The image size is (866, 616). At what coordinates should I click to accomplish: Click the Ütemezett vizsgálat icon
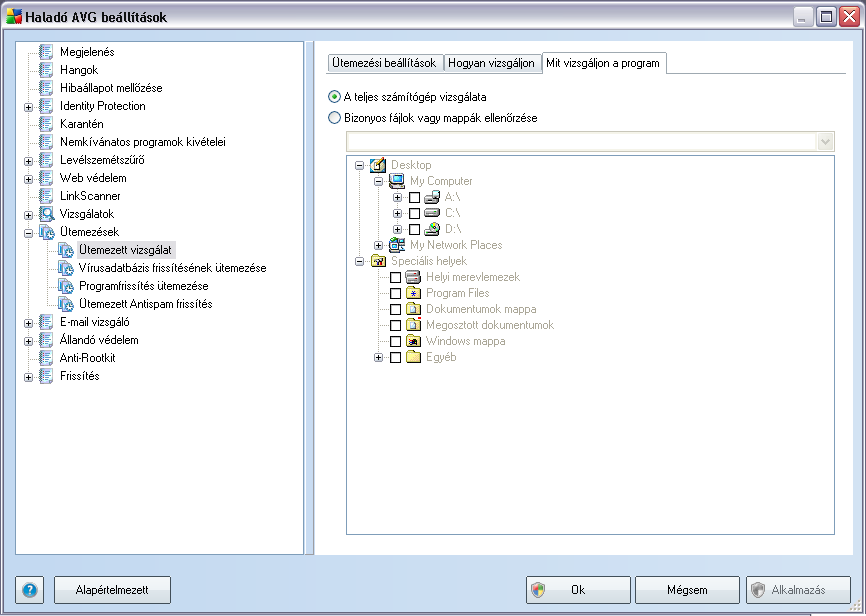point(66,250)
